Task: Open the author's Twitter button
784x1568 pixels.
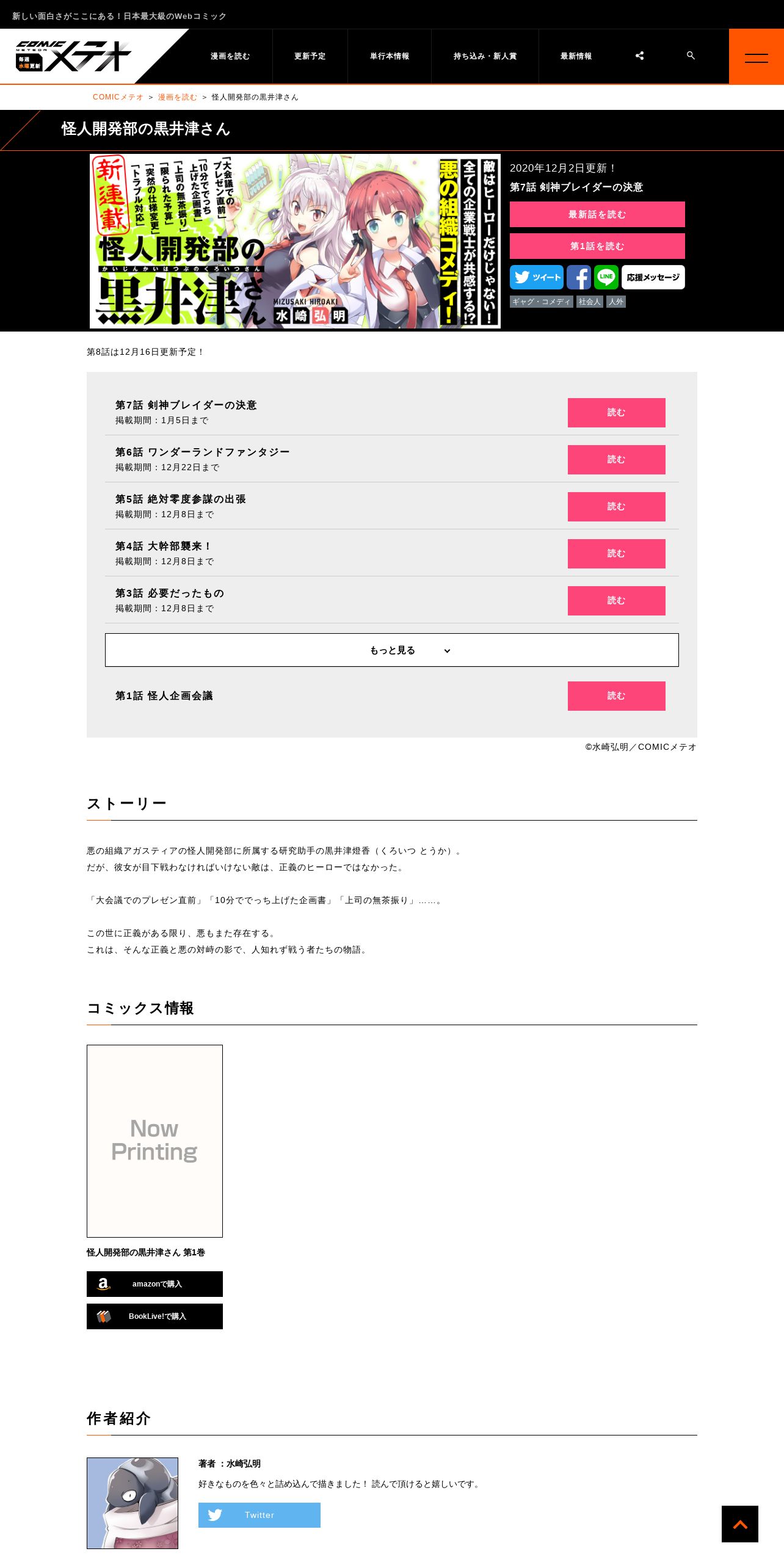Action: 260,1515
